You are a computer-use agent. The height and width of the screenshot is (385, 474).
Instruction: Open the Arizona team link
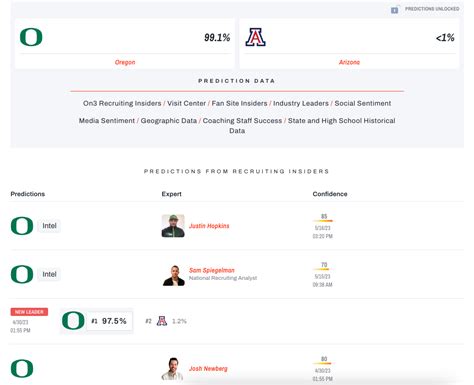(x=349, y=62)
